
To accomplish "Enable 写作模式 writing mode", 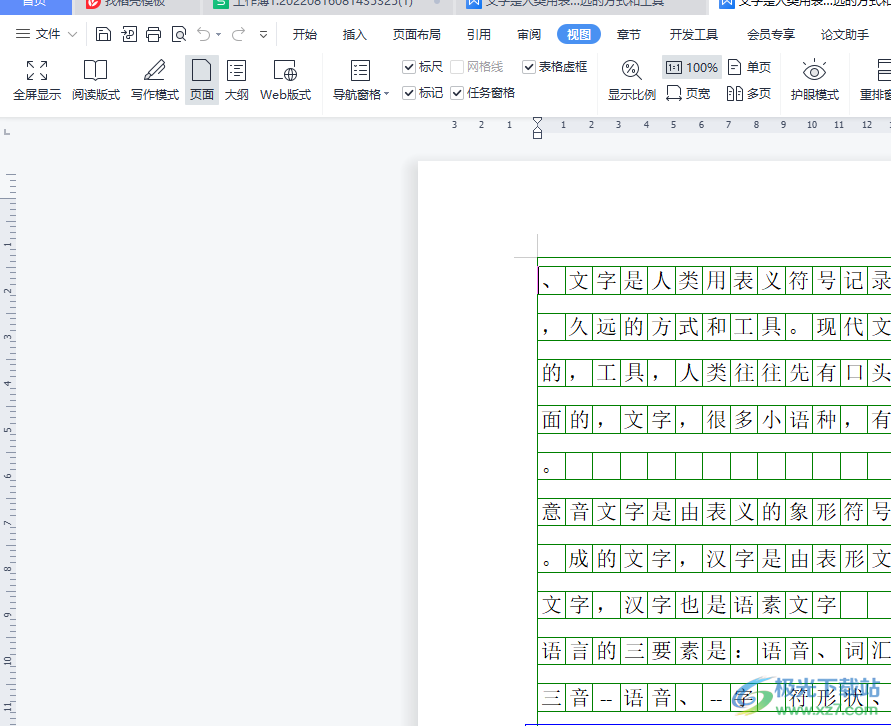I will [155, 81].
